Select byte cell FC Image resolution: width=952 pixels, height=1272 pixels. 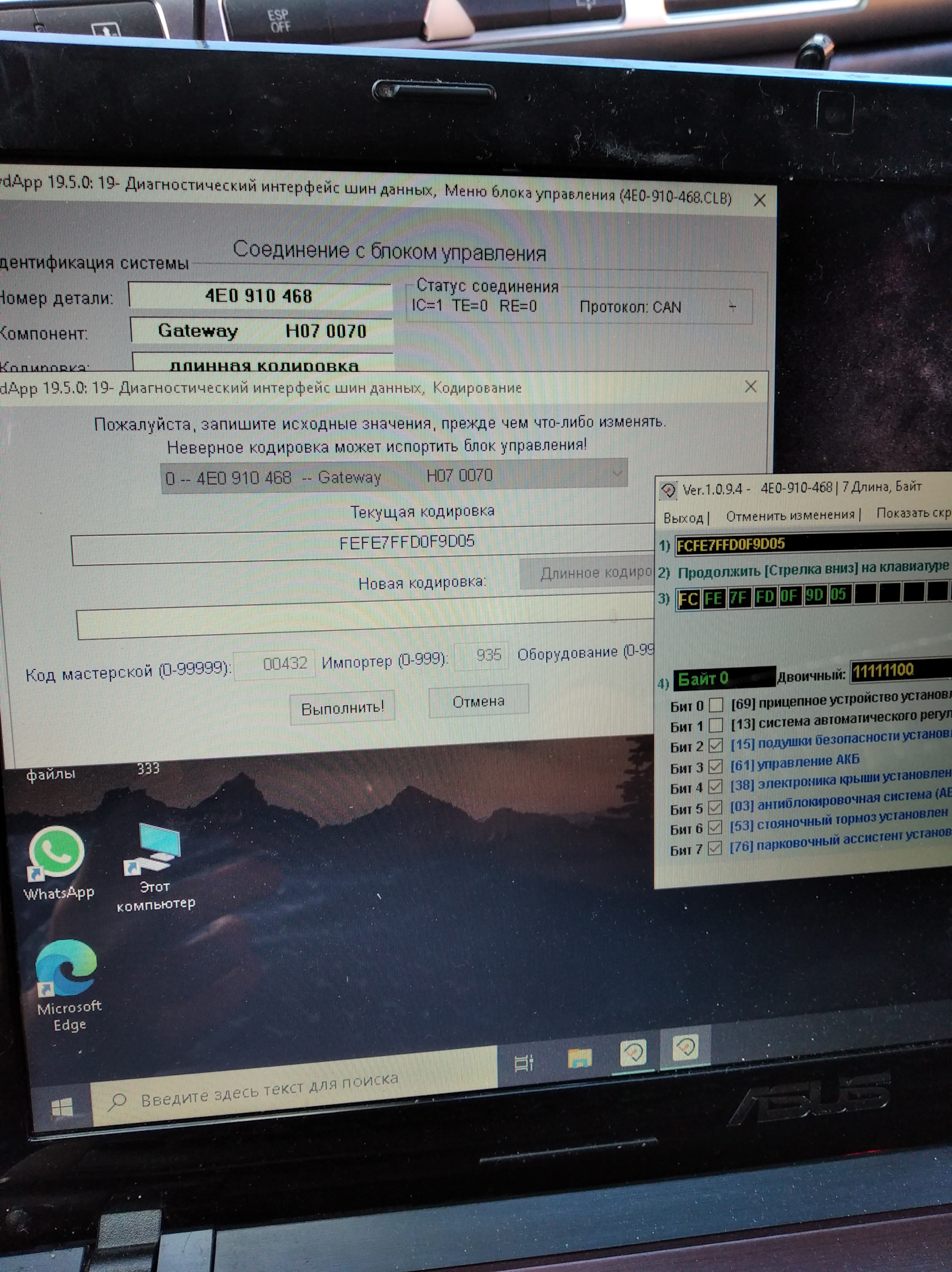point(688,600)
